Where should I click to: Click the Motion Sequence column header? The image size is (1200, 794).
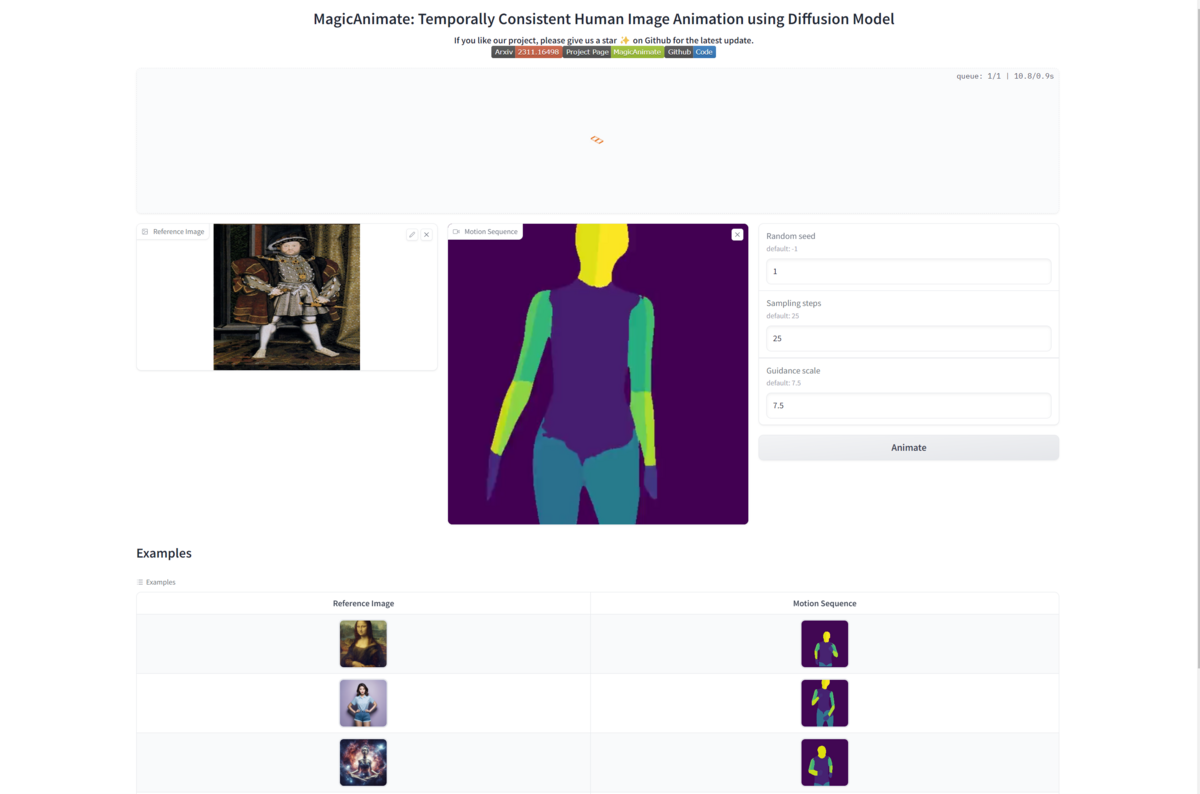[x=825, y=603]
